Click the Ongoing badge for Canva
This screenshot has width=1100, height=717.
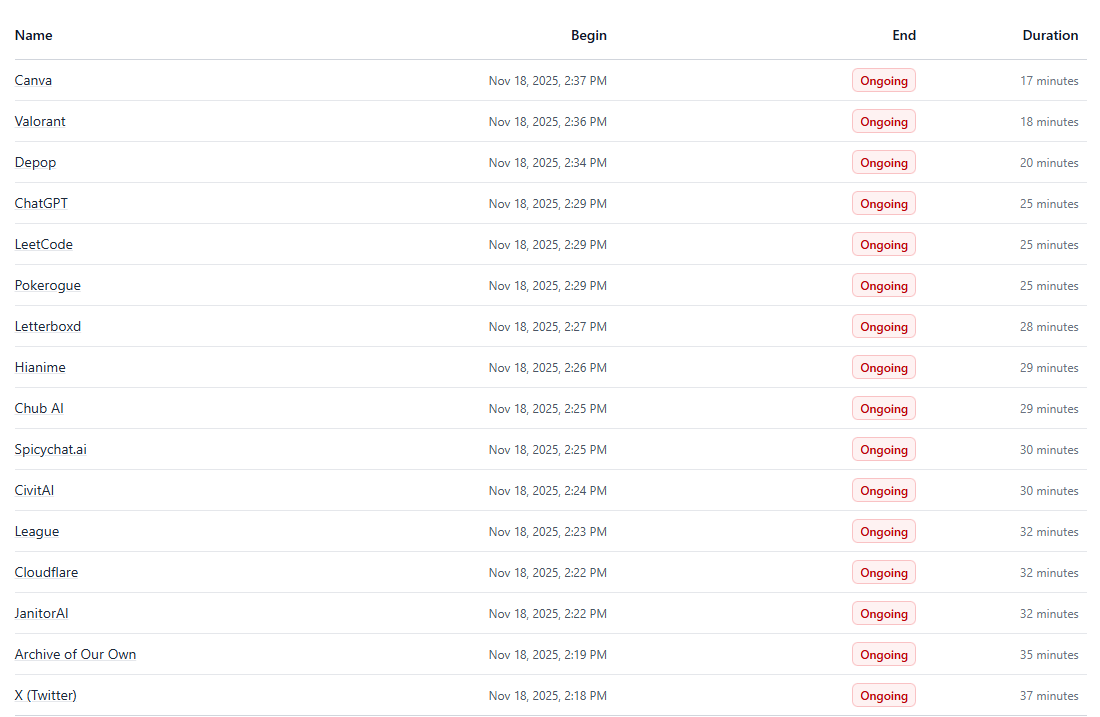pyautogui.click(x=884, y=81)
